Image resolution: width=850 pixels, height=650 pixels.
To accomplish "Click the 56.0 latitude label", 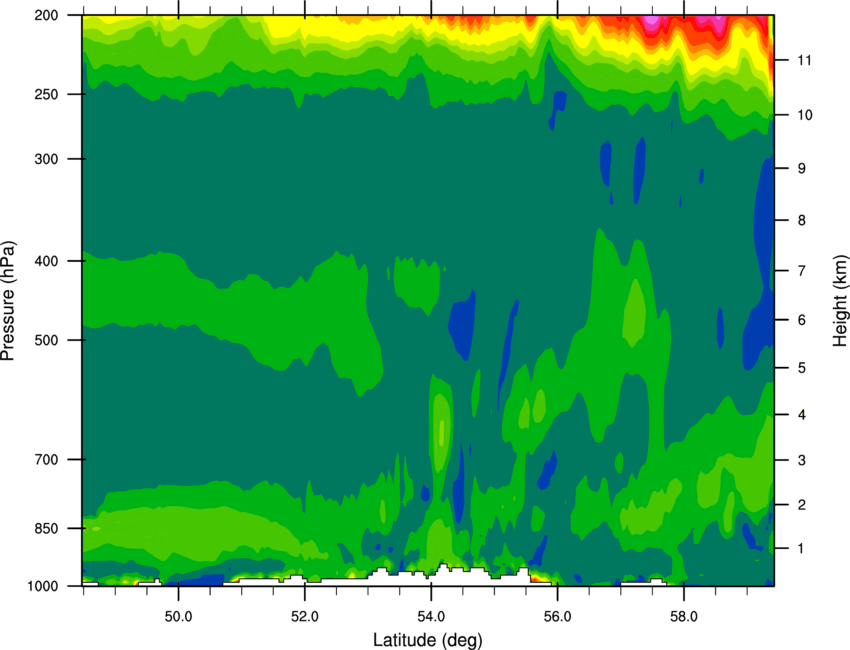I will (x=557, y=617).
